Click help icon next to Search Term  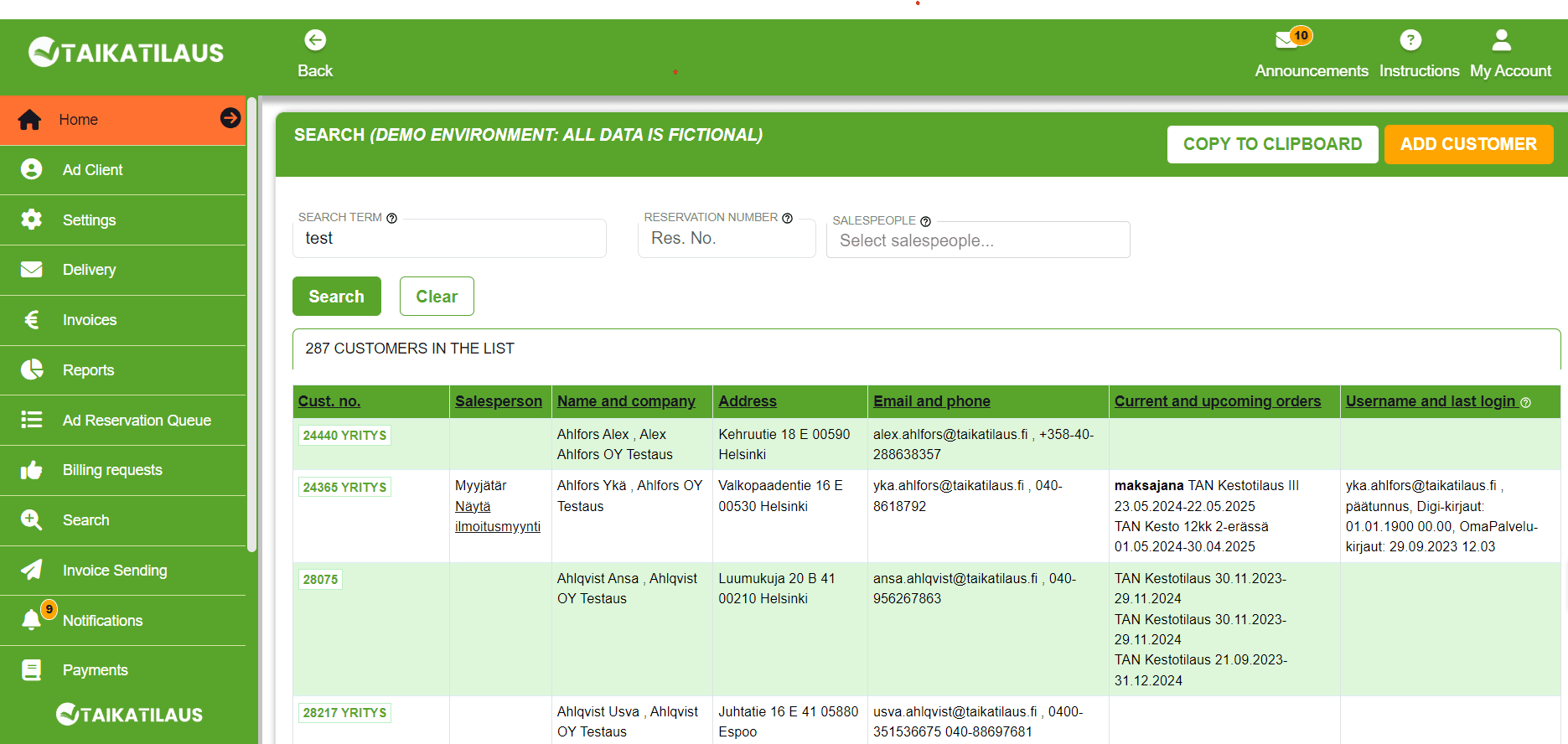tap(391, 218)
